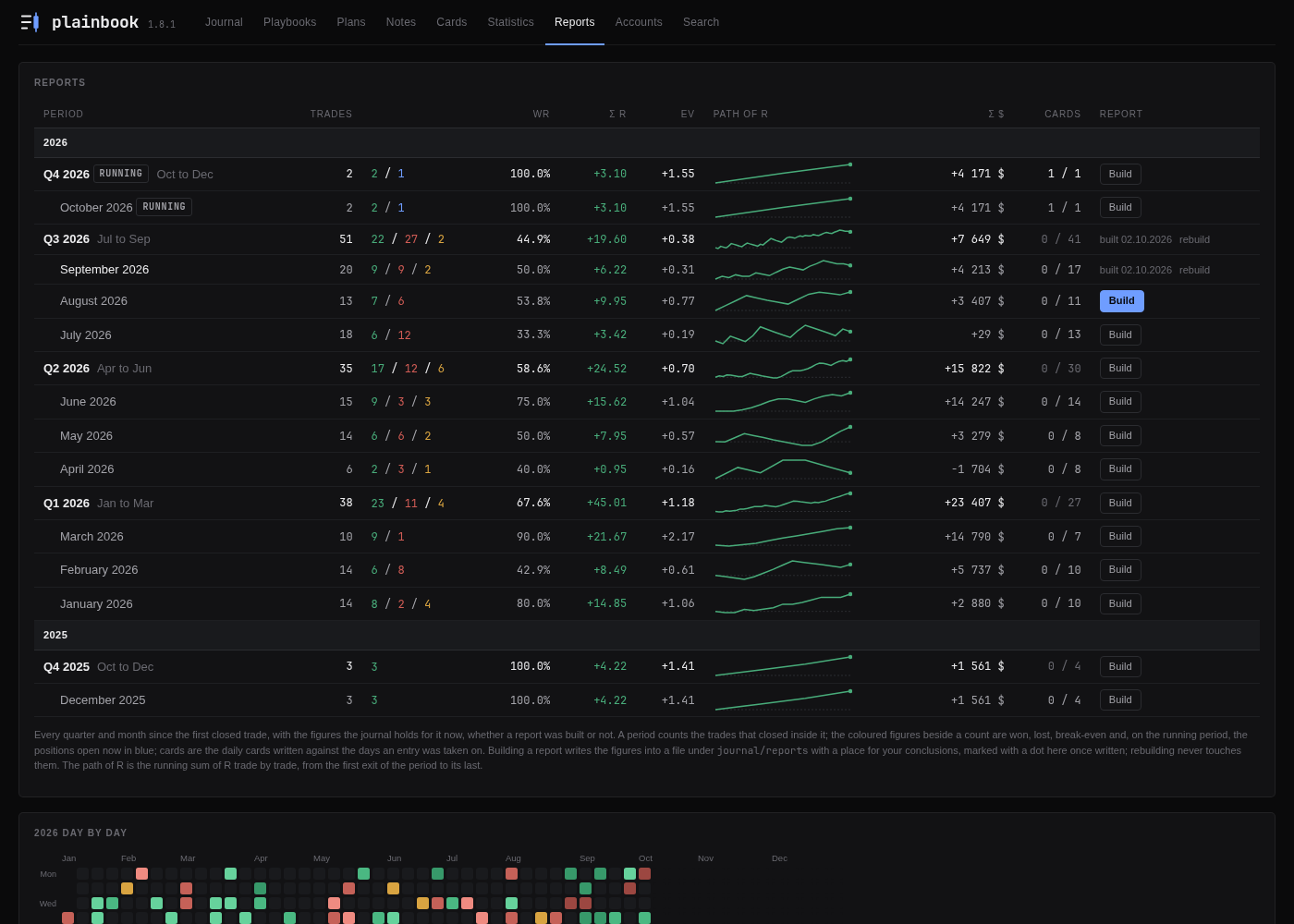The image size is (1294, 924).
Task: Click the PATH OF R column header
Action: click(x=740, y=114)
